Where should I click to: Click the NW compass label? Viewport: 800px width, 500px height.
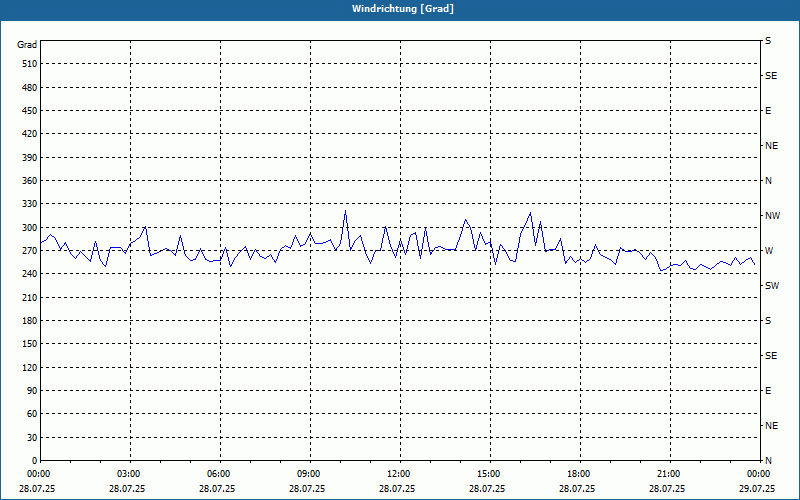pos(772,216)
